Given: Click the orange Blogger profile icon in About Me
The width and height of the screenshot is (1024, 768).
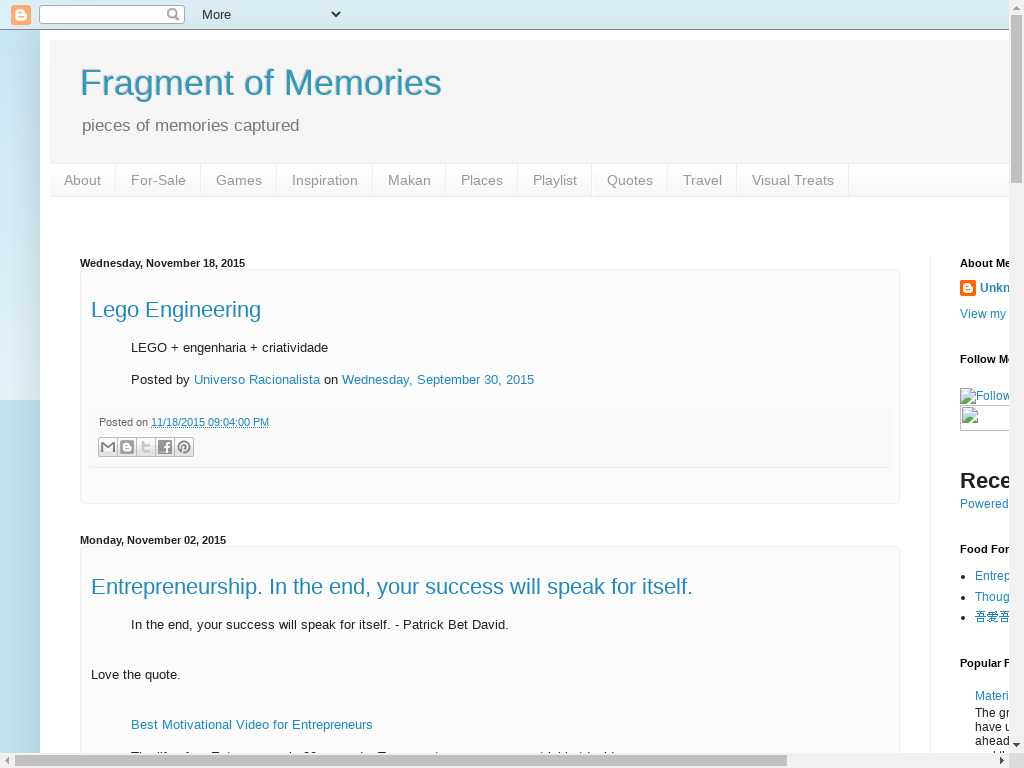Looking at the screenshot, I should pyautogui.click(x=968, y=288).
